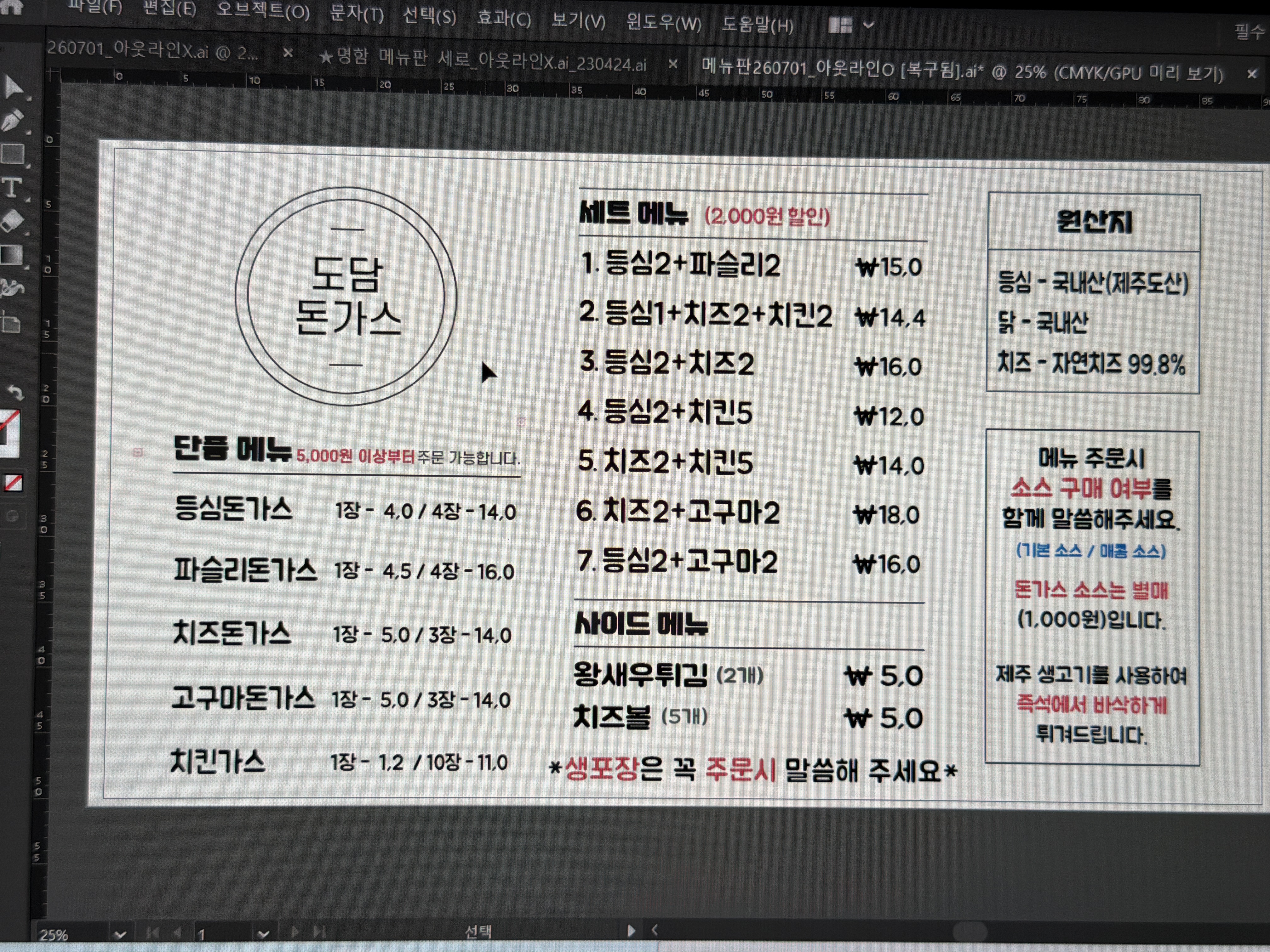Click the scroll-left arrow in the status bar
The width and height of the screenshot is (1270, 952).
point(655,930)
